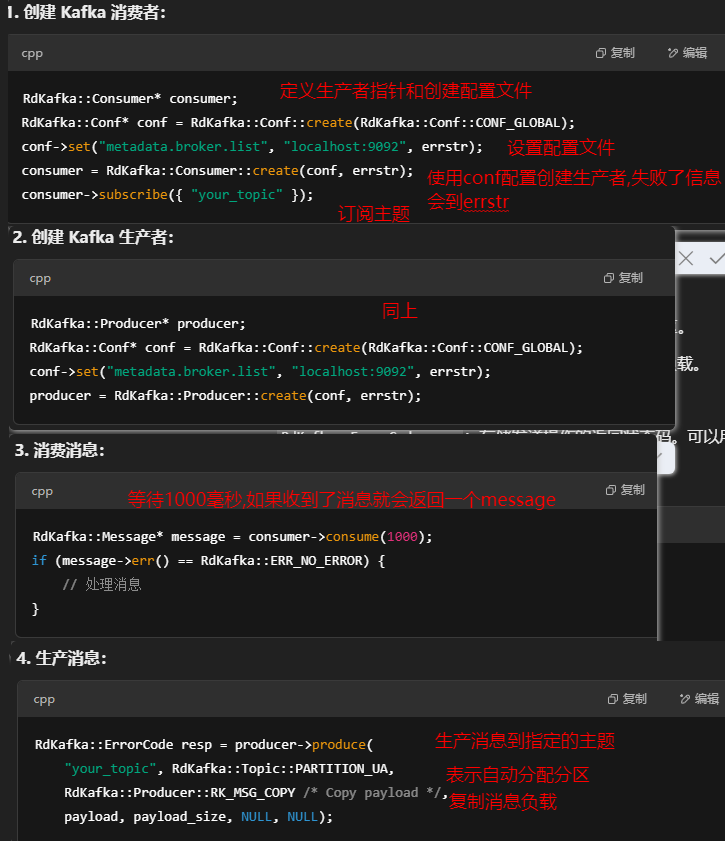Click the PARTITION_UA code line

click(x=230, y=769)
